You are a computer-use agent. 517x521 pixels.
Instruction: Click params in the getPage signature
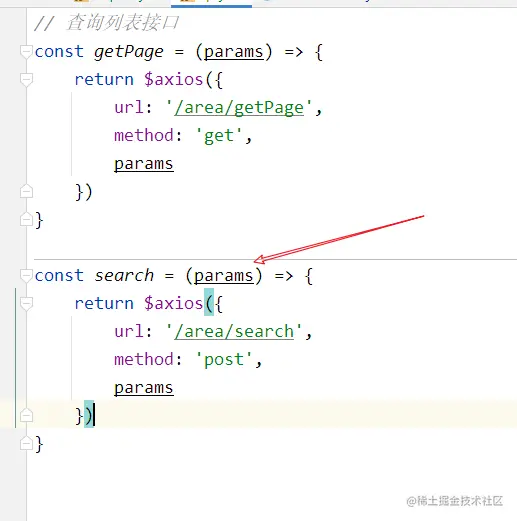point(233,52)
